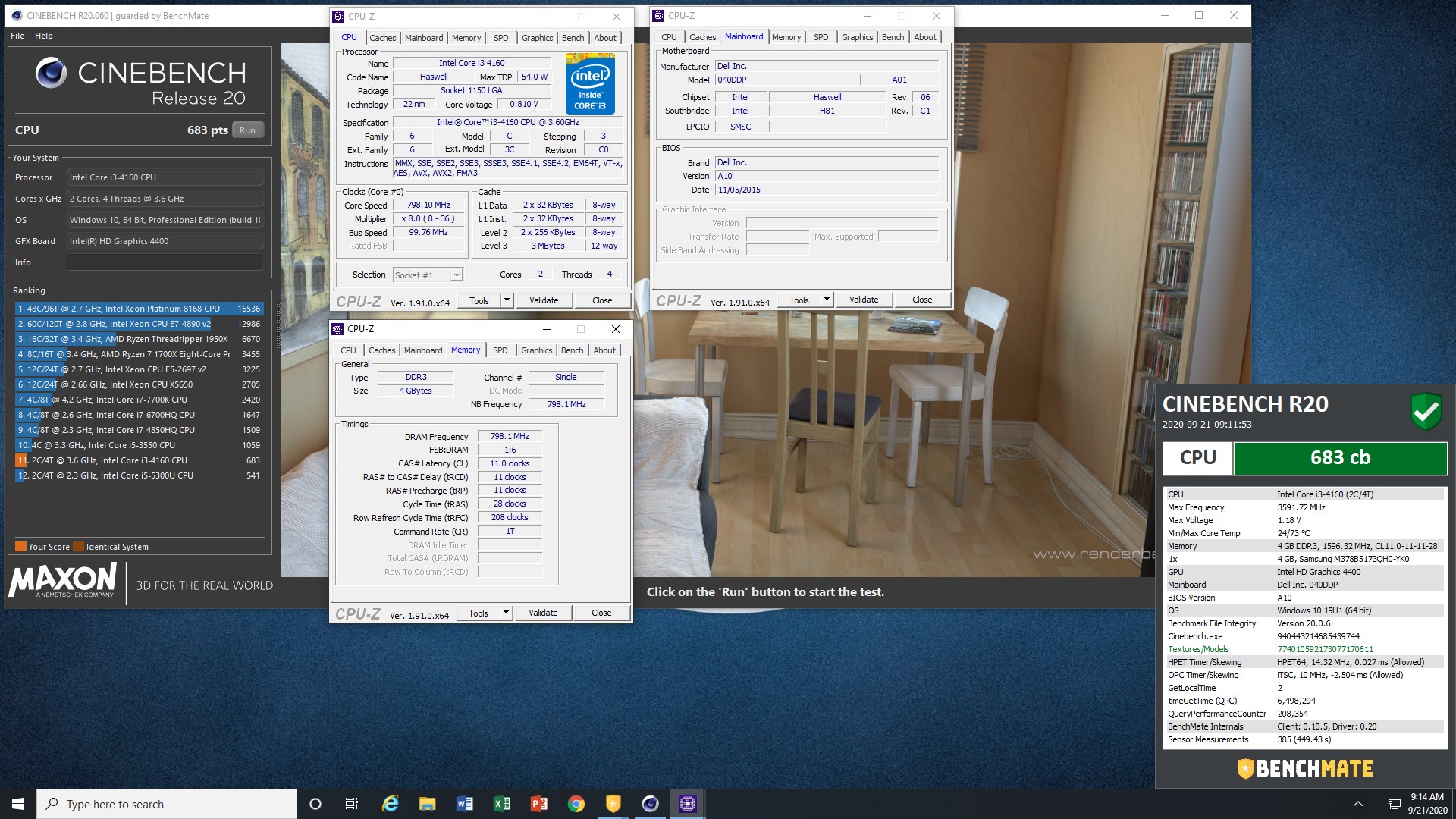
Task: Click the BenchMate logo at panel bottom
Action: tap(1305, 769)
